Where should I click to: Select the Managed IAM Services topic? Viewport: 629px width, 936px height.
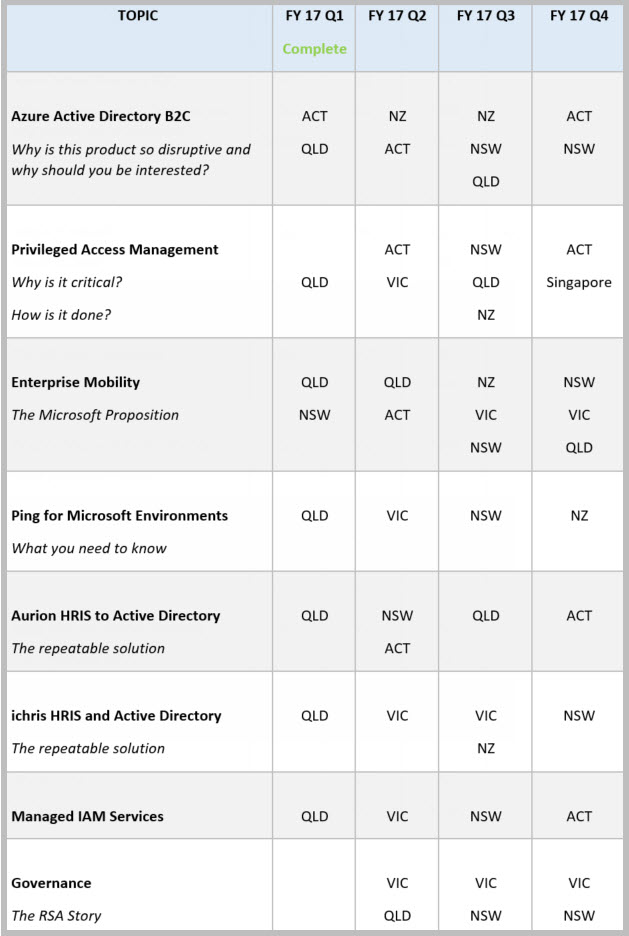click(87, 816)
